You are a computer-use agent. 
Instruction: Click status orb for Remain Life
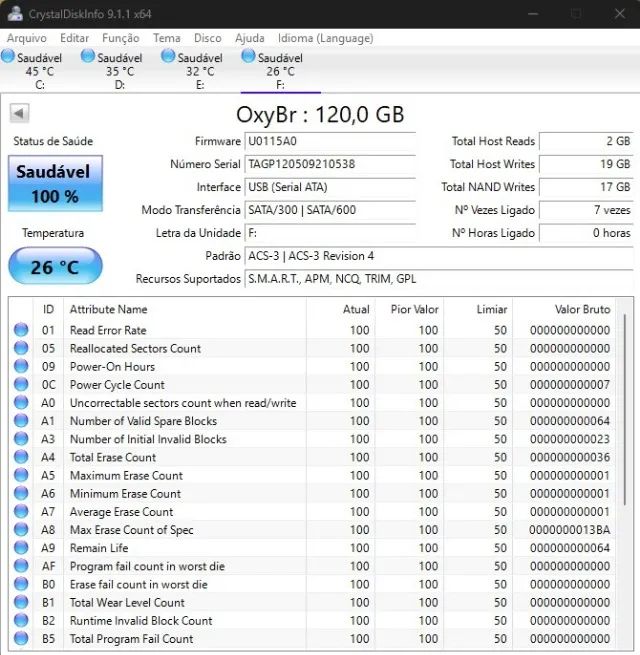pyautogui.click(x=21, y=548)
